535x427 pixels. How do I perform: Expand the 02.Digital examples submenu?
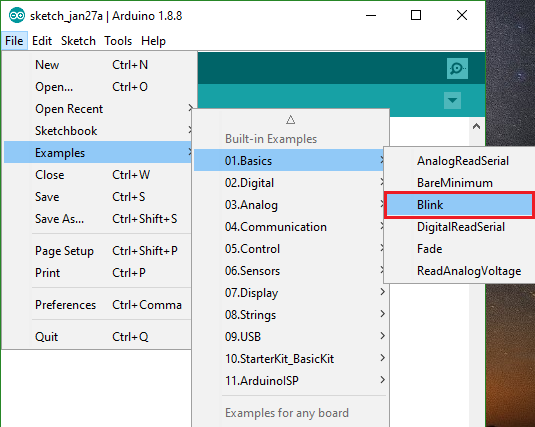290,183
